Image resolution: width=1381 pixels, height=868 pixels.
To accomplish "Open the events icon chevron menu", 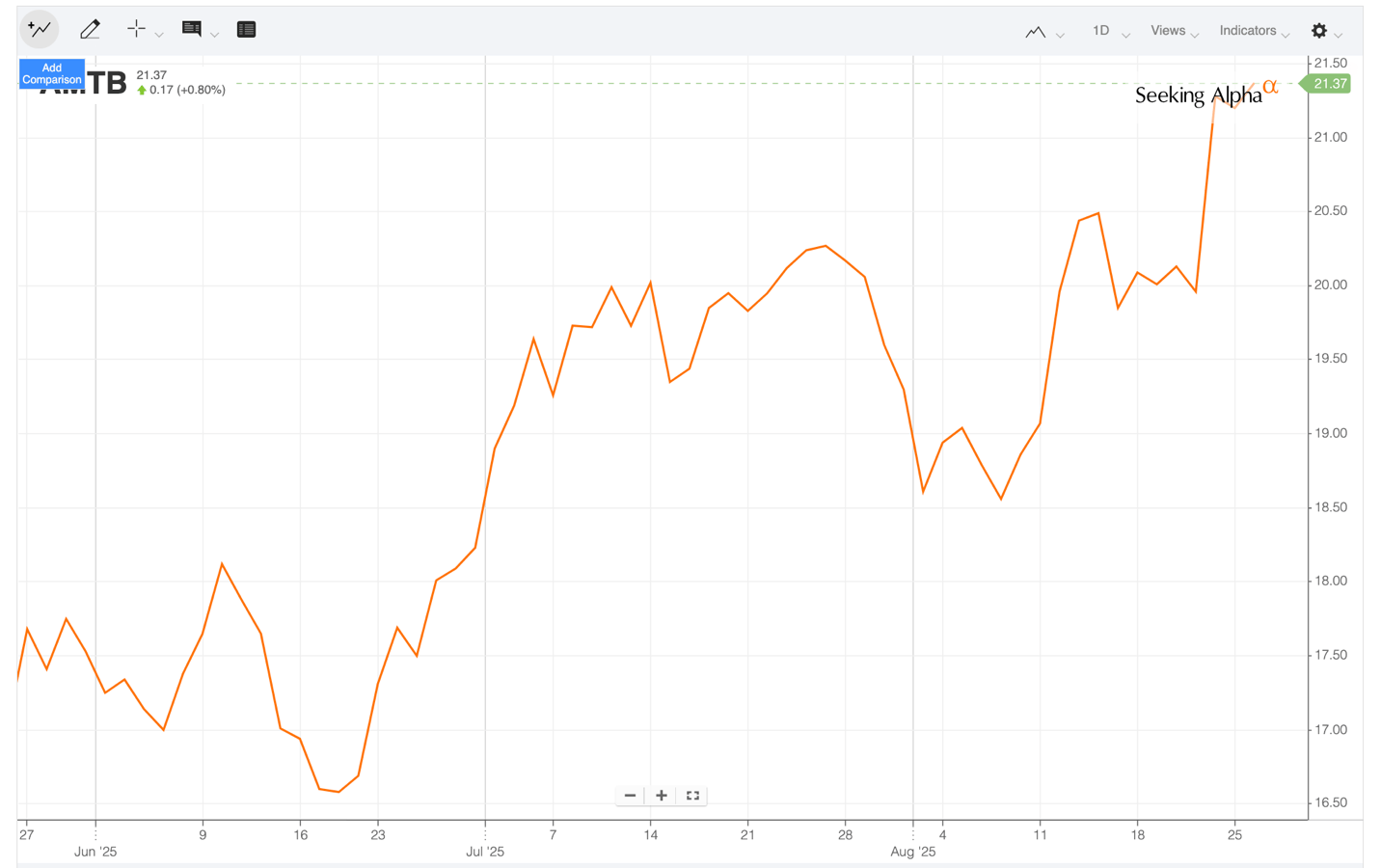I will click(x=214, y=32).
